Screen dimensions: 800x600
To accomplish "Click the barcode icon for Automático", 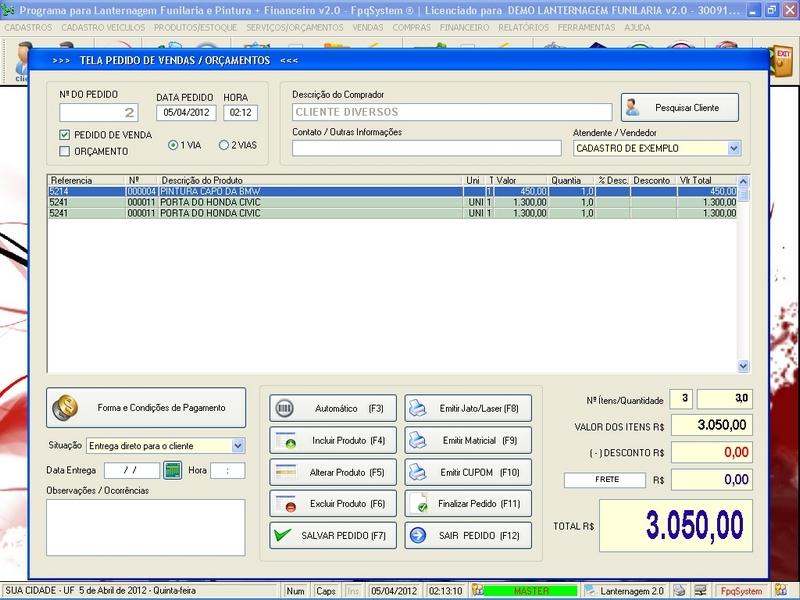I will click(x=284, y=409).
